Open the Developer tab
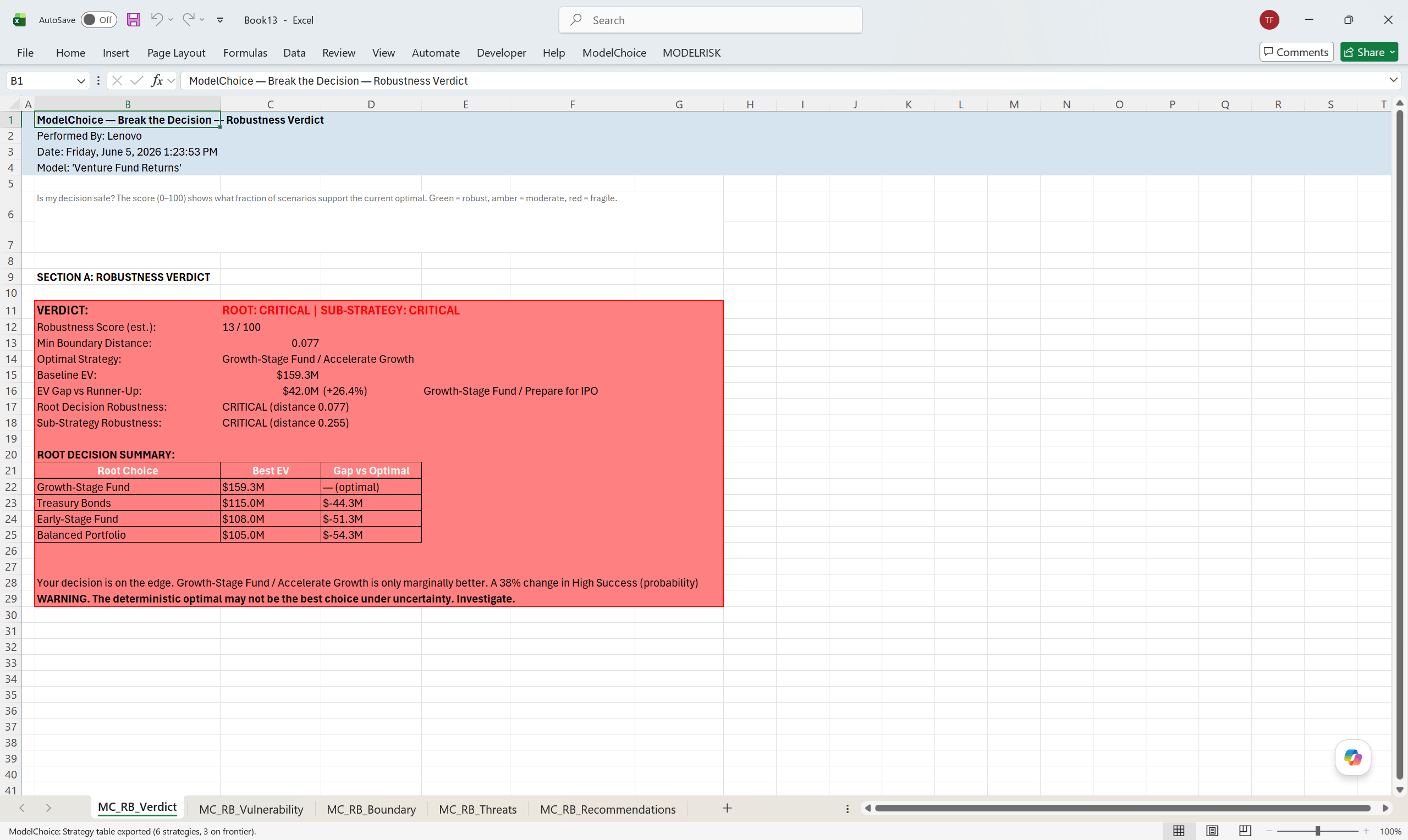The image size is (1408, 840). tap(501, 53)
